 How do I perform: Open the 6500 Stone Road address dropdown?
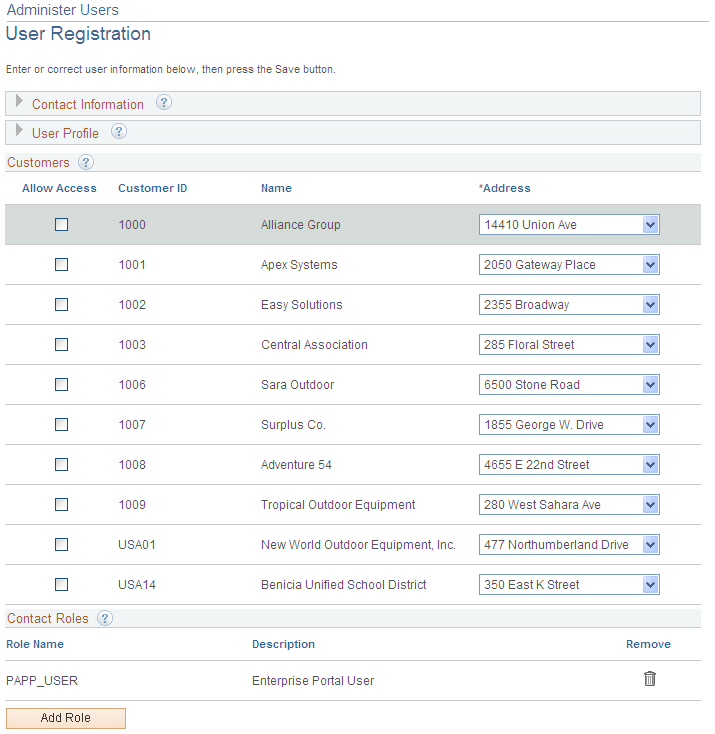pos(569,385)
